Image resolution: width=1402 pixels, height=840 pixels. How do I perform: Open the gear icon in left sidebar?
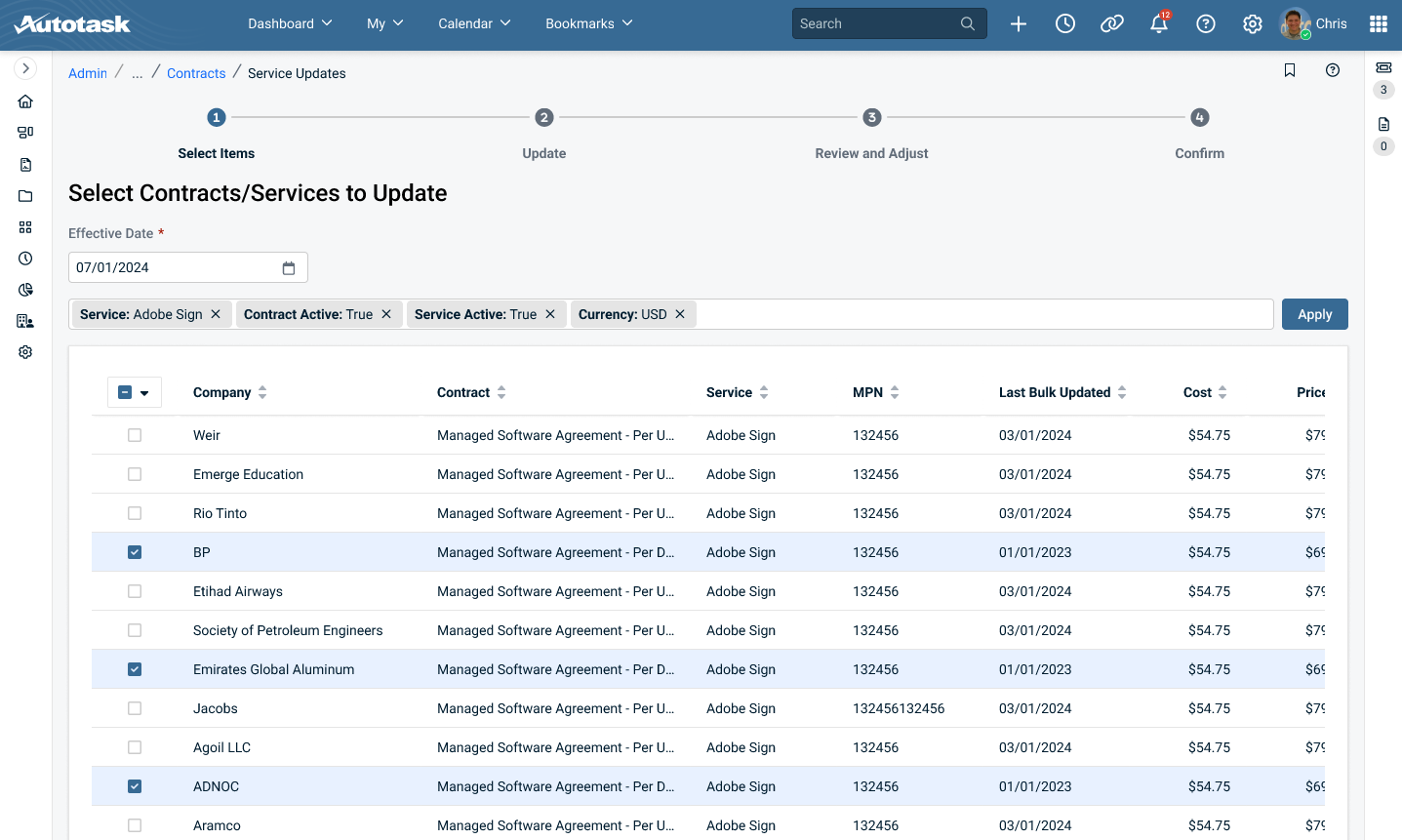click(x=25, y=352)
